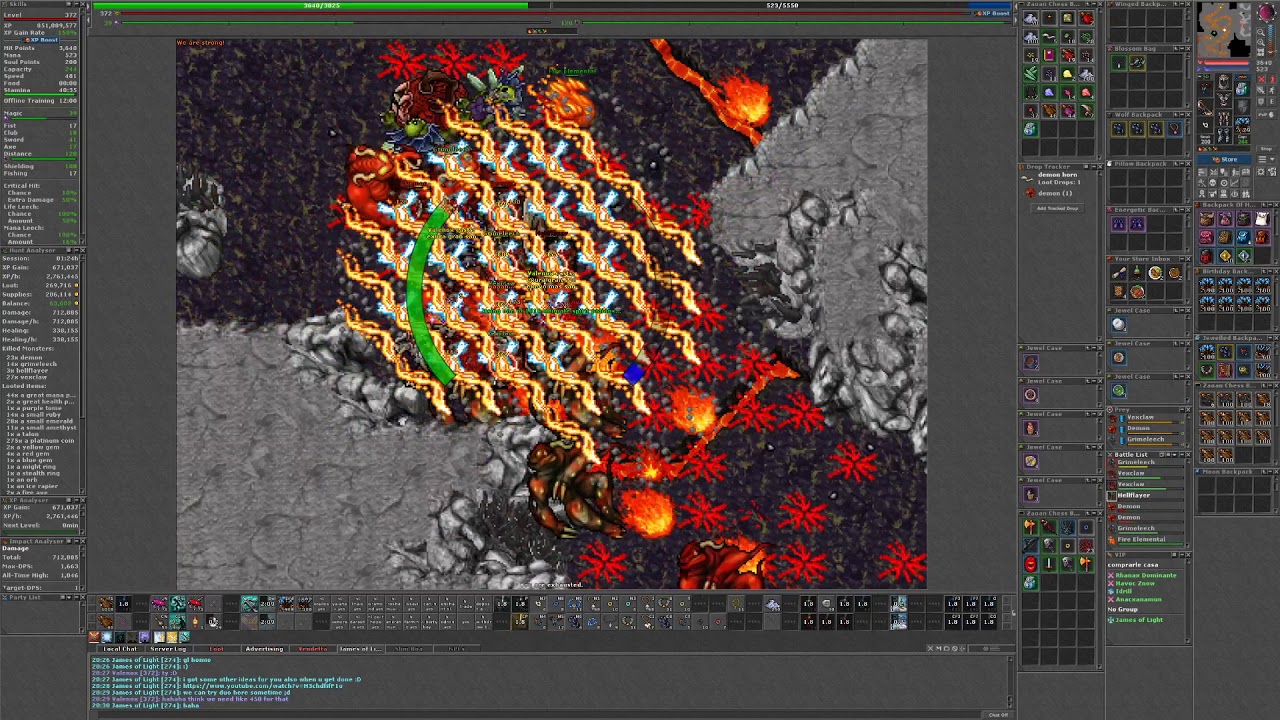Open the skull icon widget button
The height and width of the screenshot is (720, 1280).
(x=1212, y=183)
